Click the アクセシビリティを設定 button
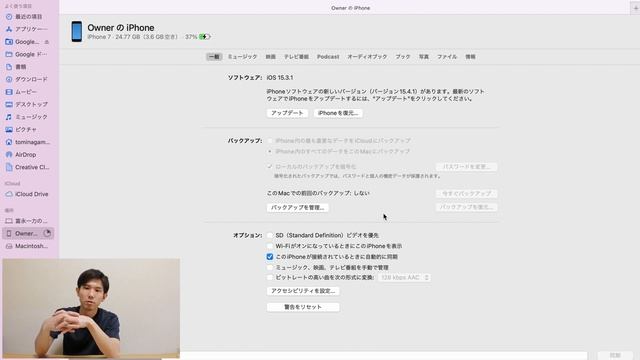 [303, 291]
